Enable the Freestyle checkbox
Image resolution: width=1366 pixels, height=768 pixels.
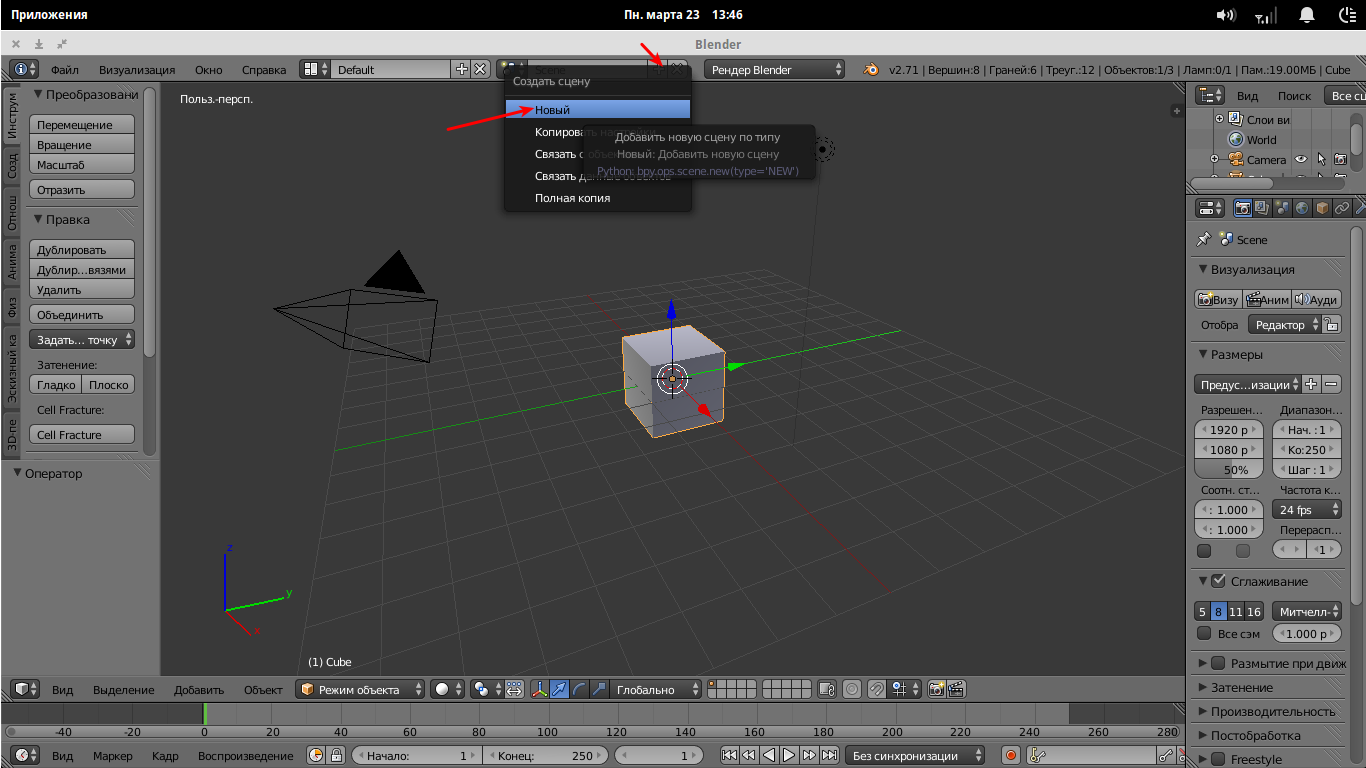pyautogui.click(x=1218, y=759)
